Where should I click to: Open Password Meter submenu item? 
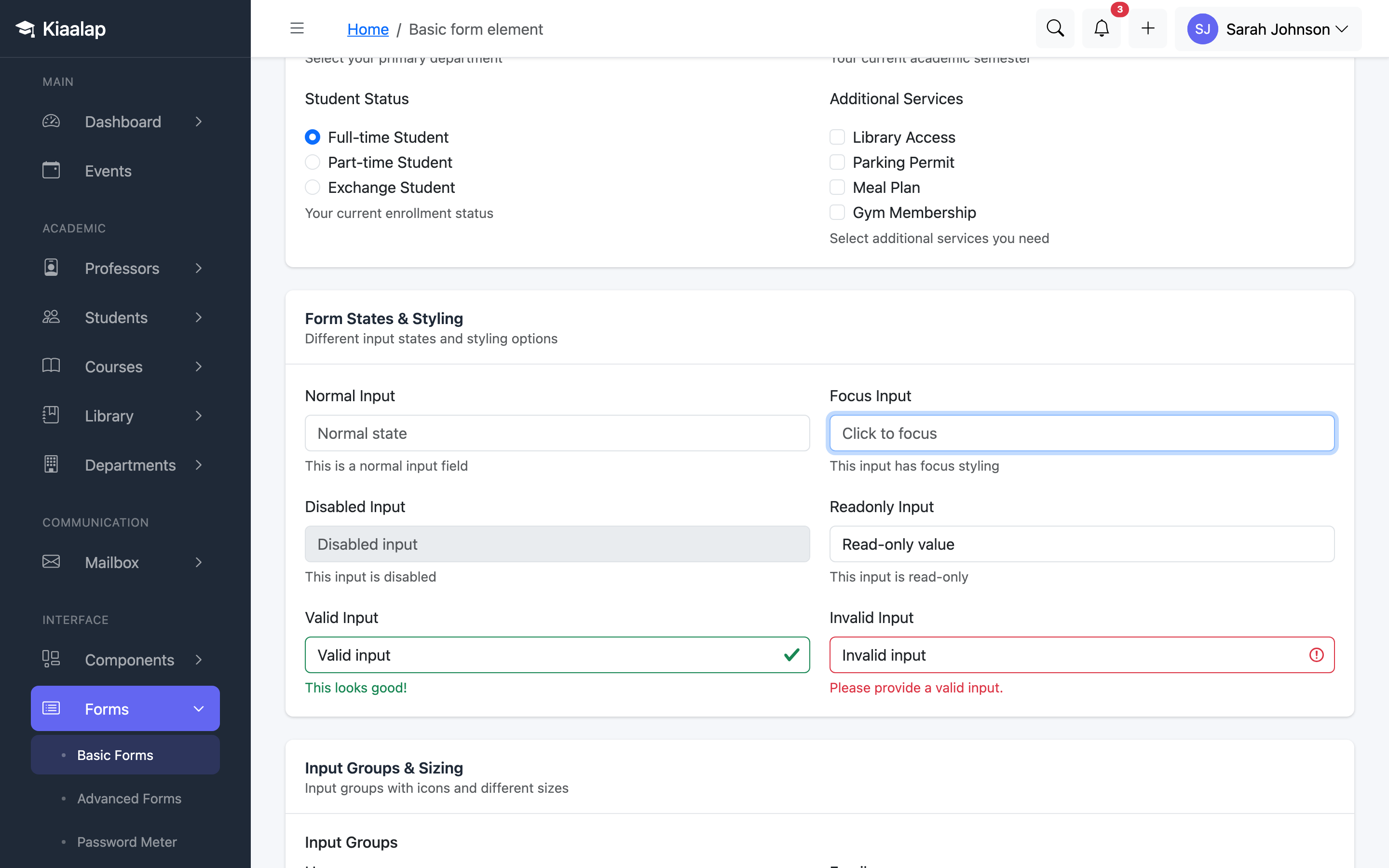click(125, 842)
